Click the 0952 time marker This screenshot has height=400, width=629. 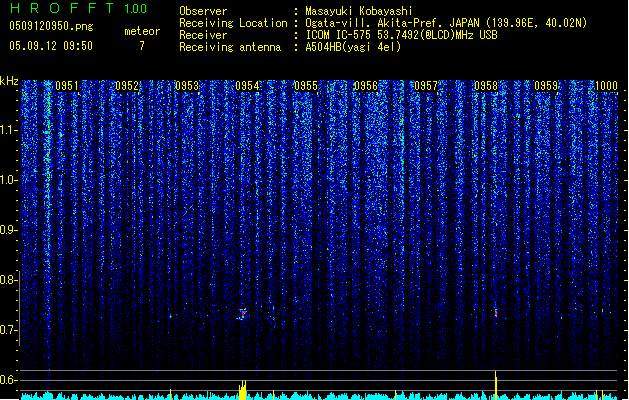(127, 86)
